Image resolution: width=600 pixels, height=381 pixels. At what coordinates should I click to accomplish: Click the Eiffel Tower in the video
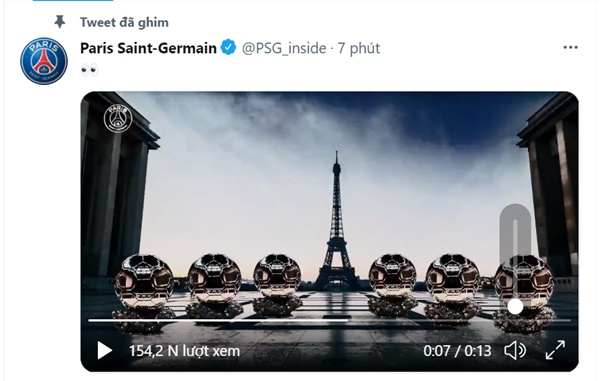click(336, 222)
